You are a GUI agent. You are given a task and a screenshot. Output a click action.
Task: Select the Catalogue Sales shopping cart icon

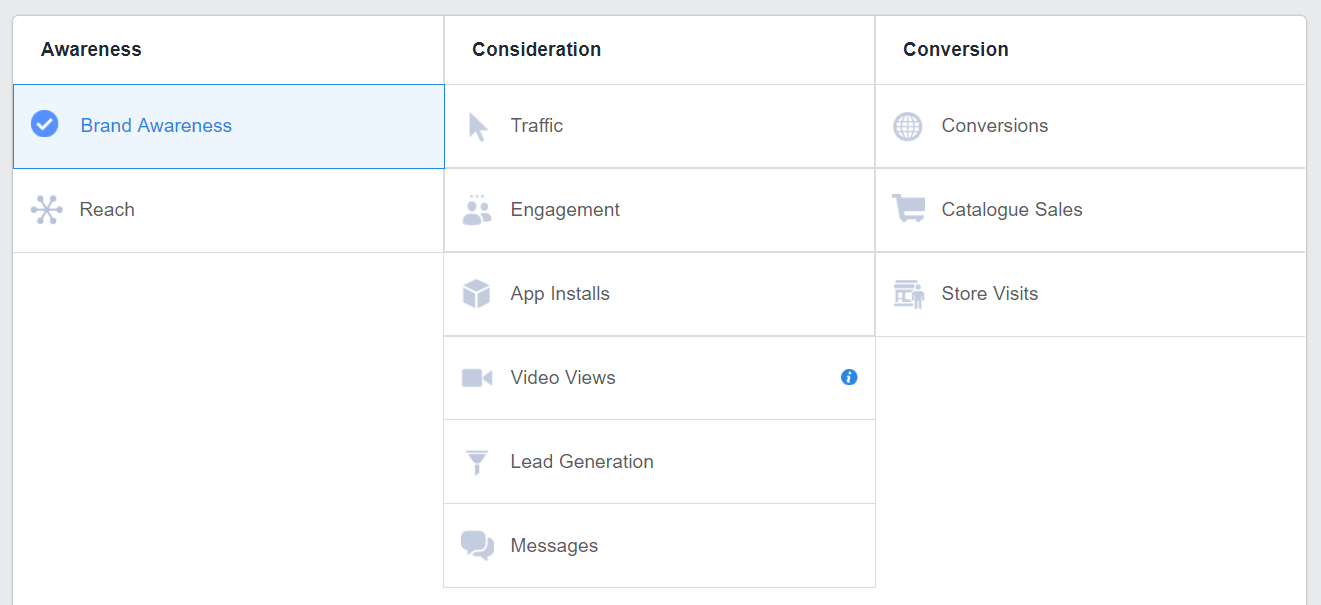pos(908,209)
